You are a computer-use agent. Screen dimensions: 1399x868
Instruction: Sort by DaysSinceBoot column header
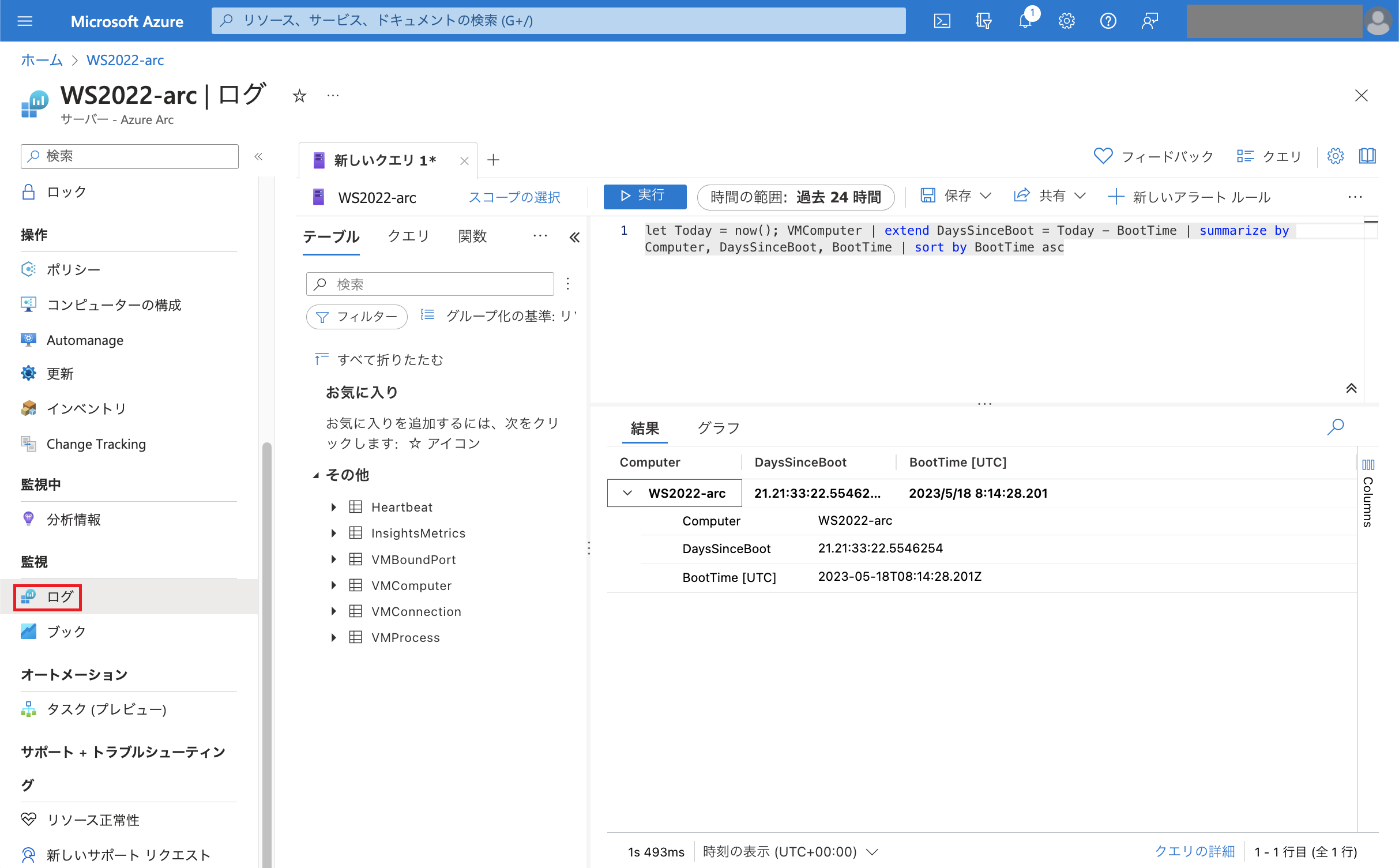tap(800, 463)
